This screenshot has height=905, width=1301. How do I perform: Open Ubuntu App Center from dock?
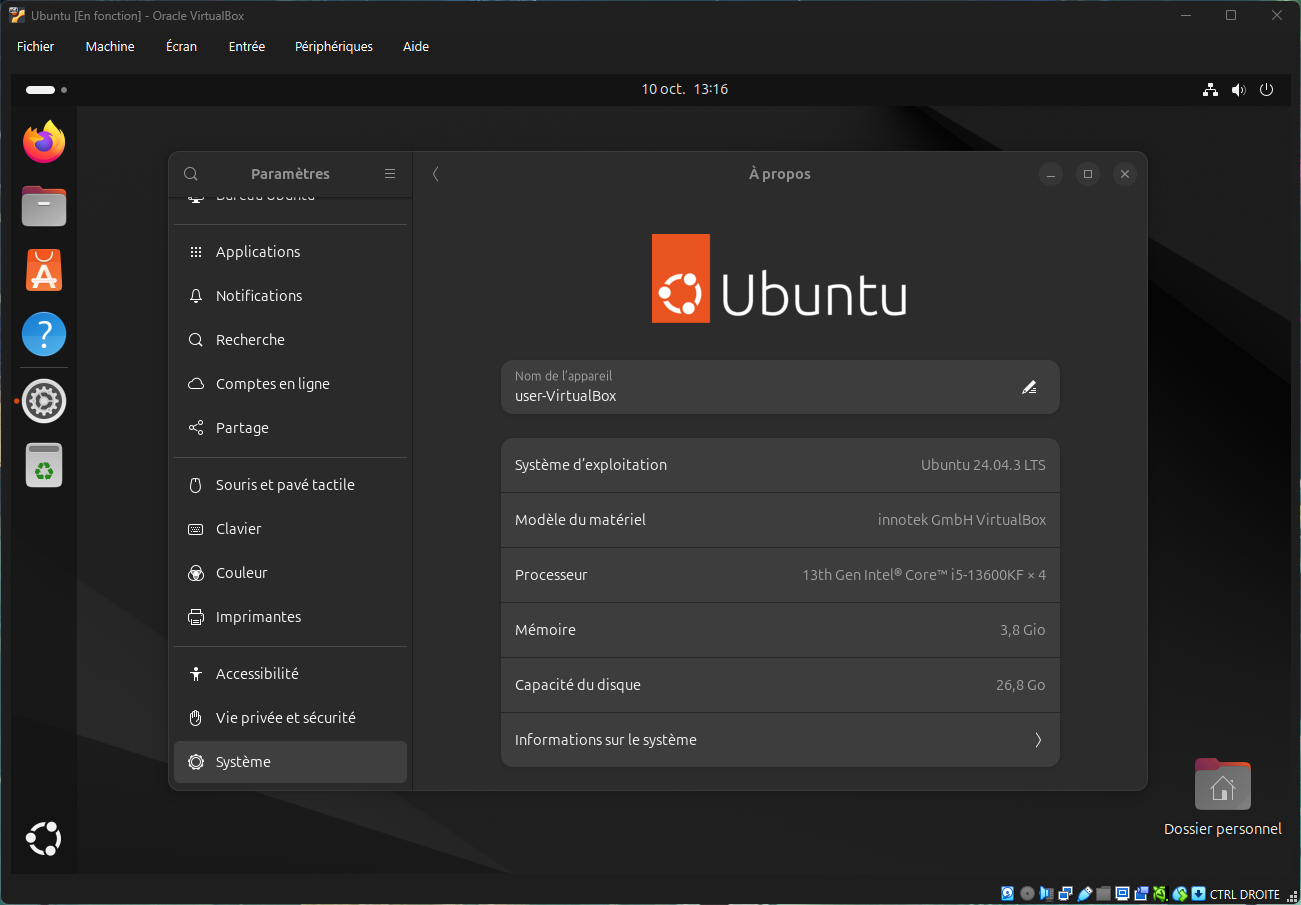tap(44, 270)
